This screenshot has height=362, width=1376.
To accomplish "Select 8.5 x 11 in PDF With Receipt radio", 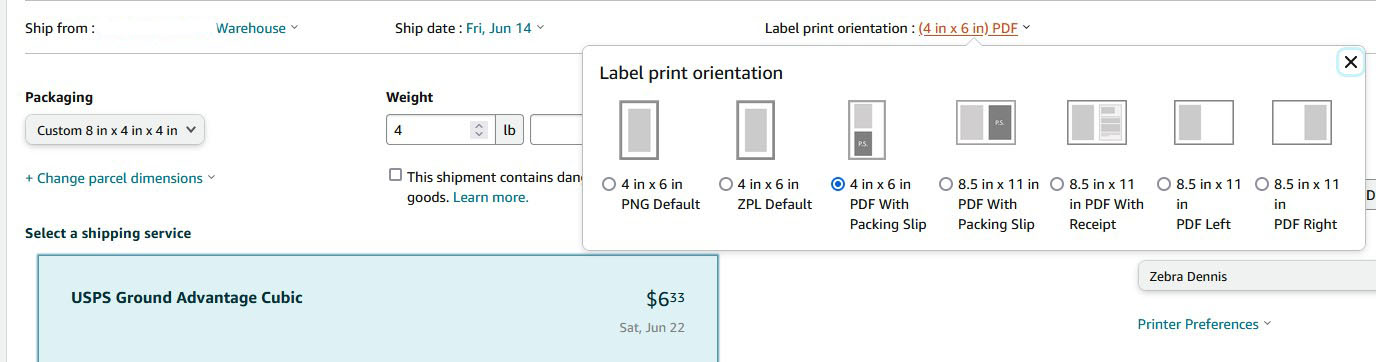I will click(x=1057, y=184).
